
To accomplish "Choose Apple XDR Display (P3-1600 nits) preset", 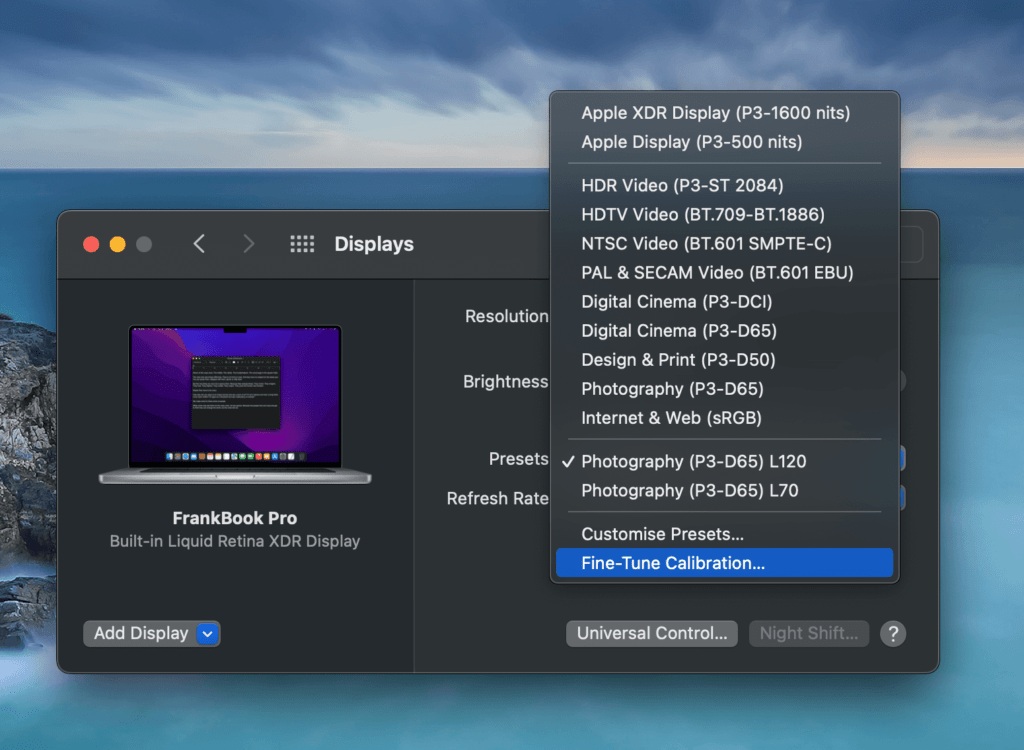I will (x=724, y=113).
